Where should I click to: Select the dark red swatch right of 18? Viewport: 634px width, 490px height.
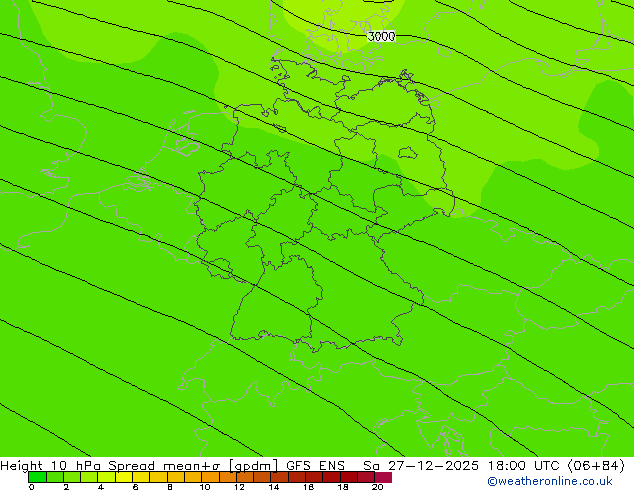349,477
